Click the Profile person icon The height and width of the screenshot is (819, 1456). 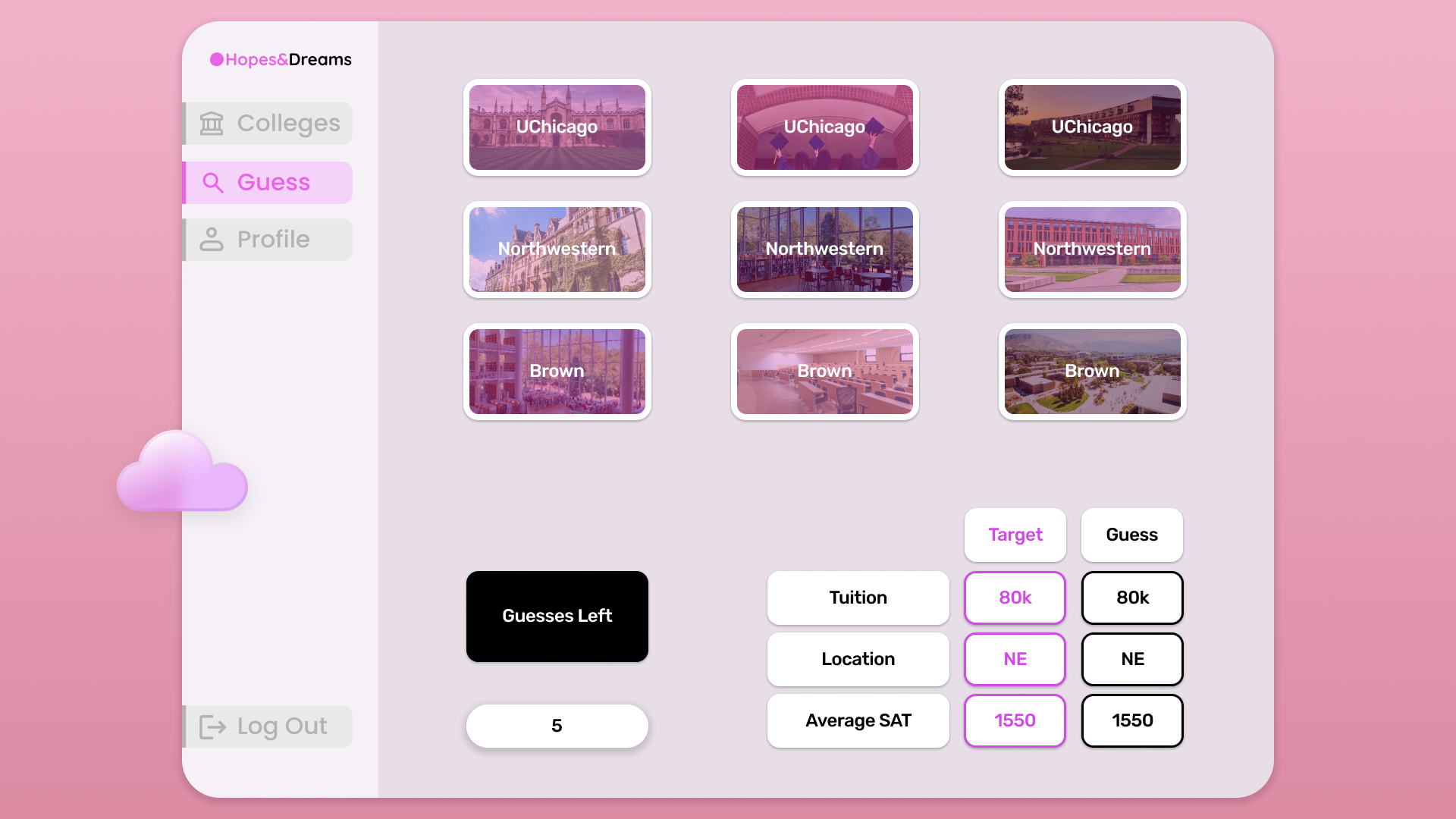point(212,240)
